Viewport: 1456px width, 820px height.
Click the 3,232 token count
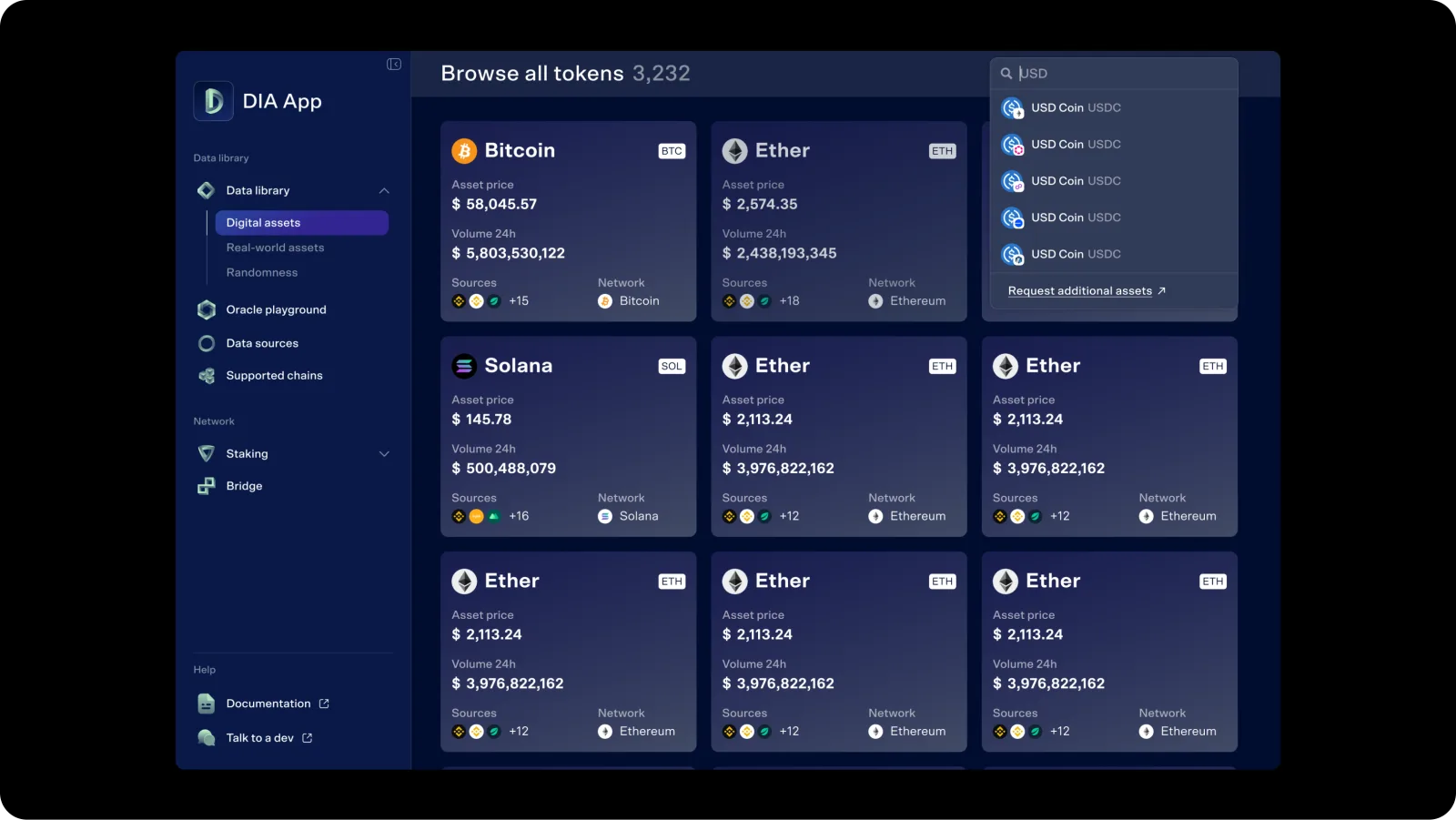coord(662,74)
